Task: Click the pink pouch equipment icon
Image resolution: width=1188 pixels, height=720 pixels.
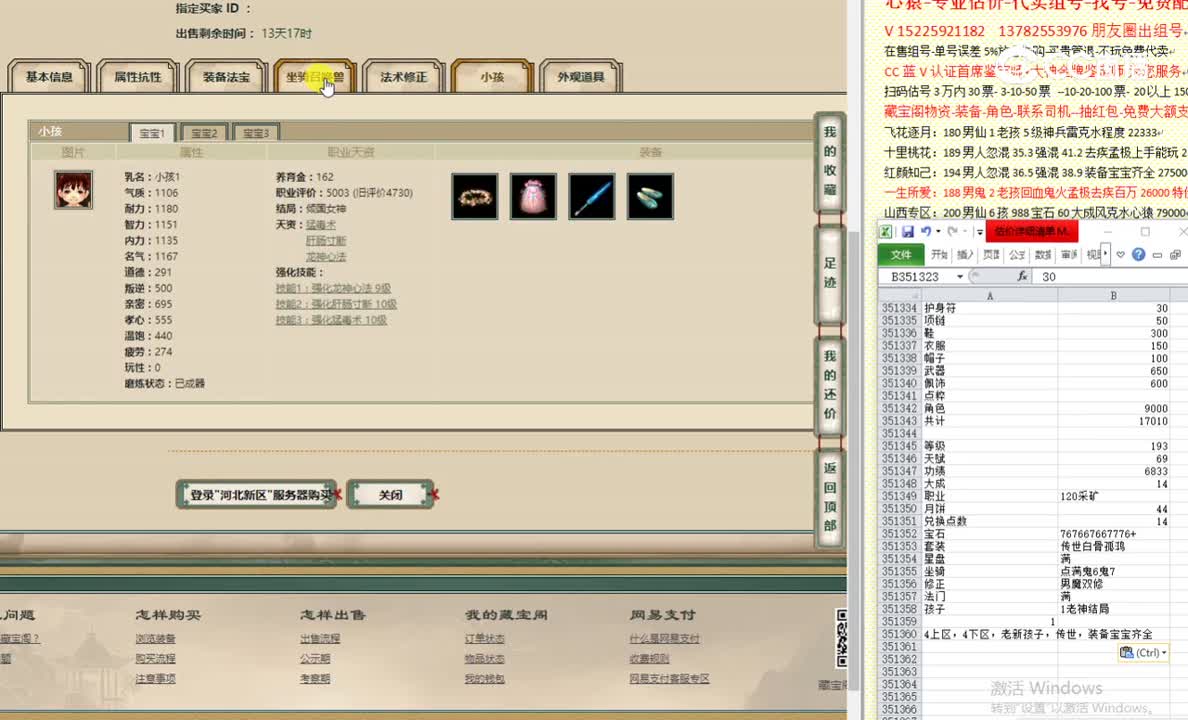Action: [x=533, y=196]
